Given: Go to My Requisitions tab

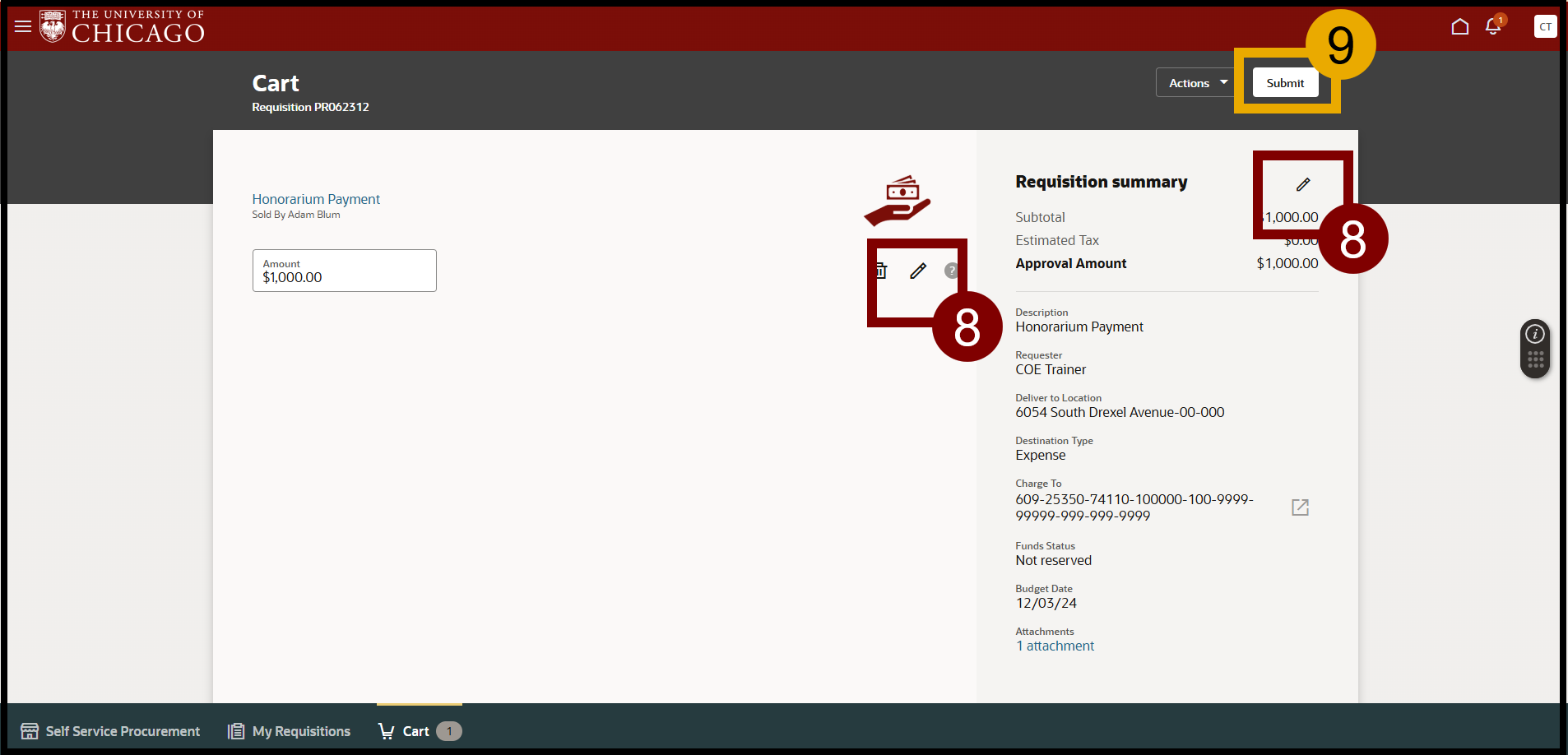Looking at the screenshot, I should (290, 731).
